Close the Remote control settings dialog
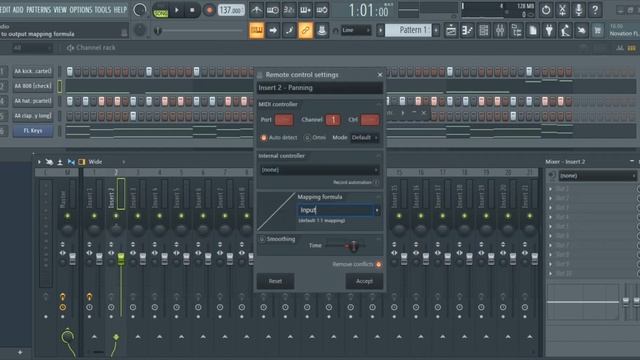The image size is (640, 360). [x=380, y=75]
